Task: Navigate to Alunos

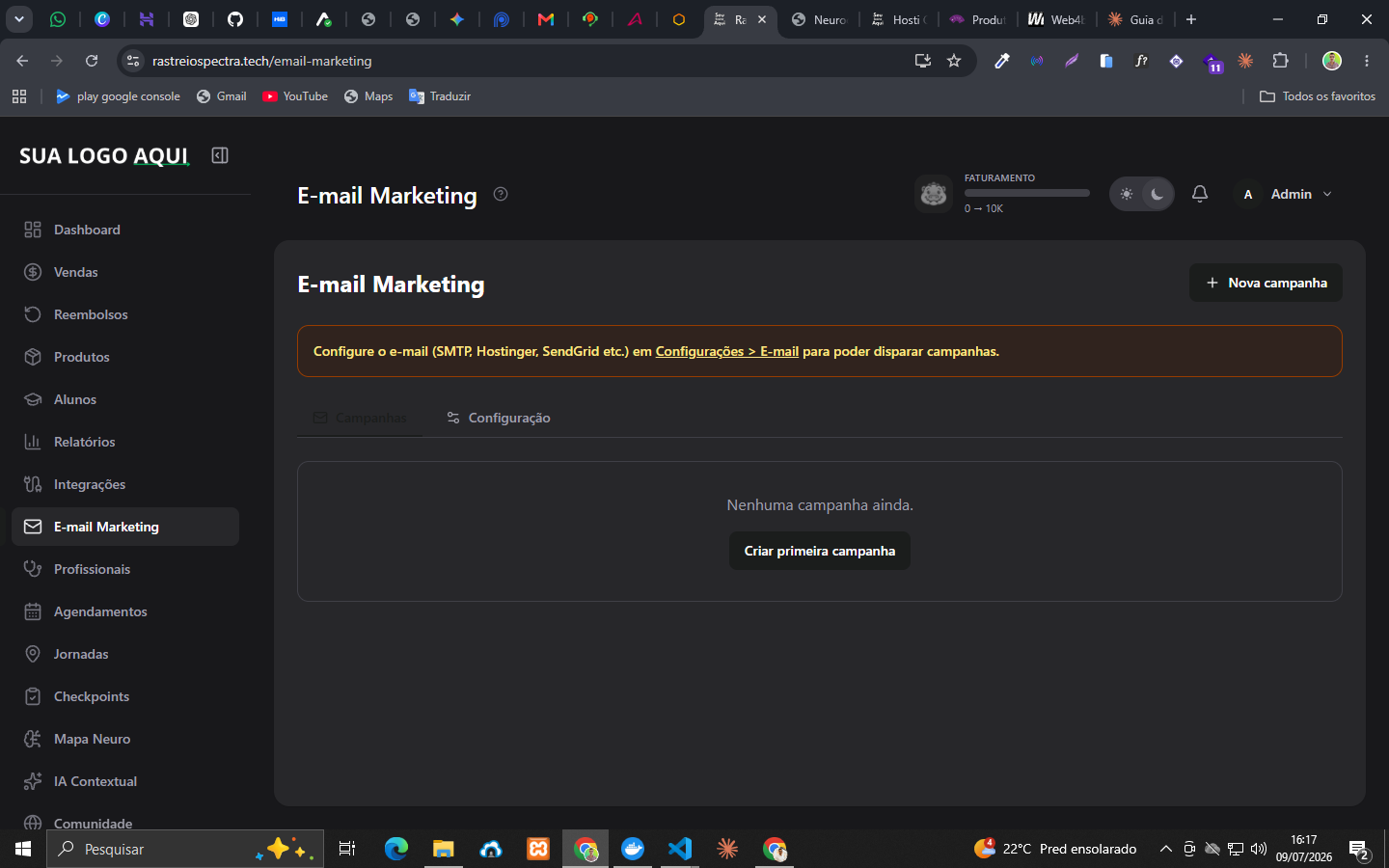Action: point(125,399)
